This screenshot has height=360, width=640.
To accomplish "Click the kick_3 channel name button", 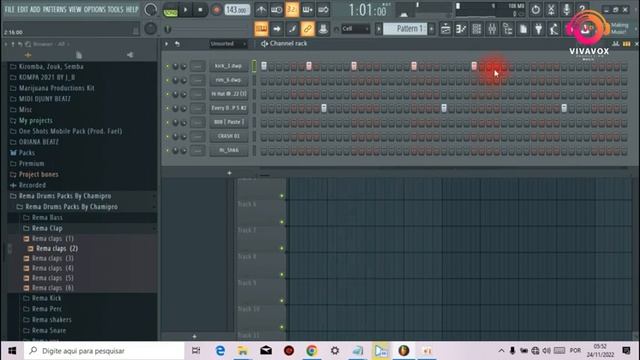I will pyautogui.click(x=229, y=66).
